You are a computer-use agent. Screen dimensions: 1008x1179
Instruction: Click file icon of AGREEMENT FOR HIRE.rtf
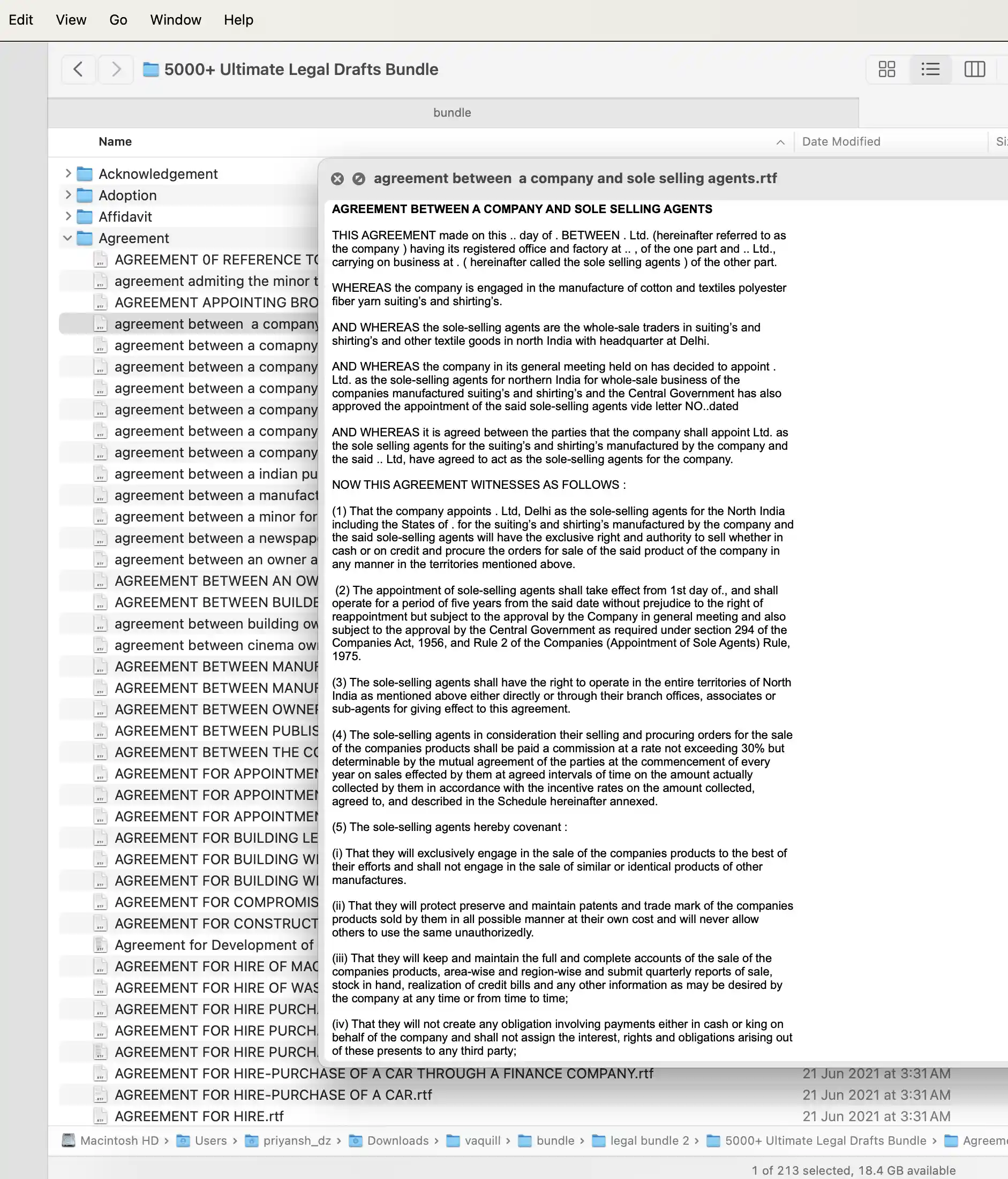[x=100, y=1116]
